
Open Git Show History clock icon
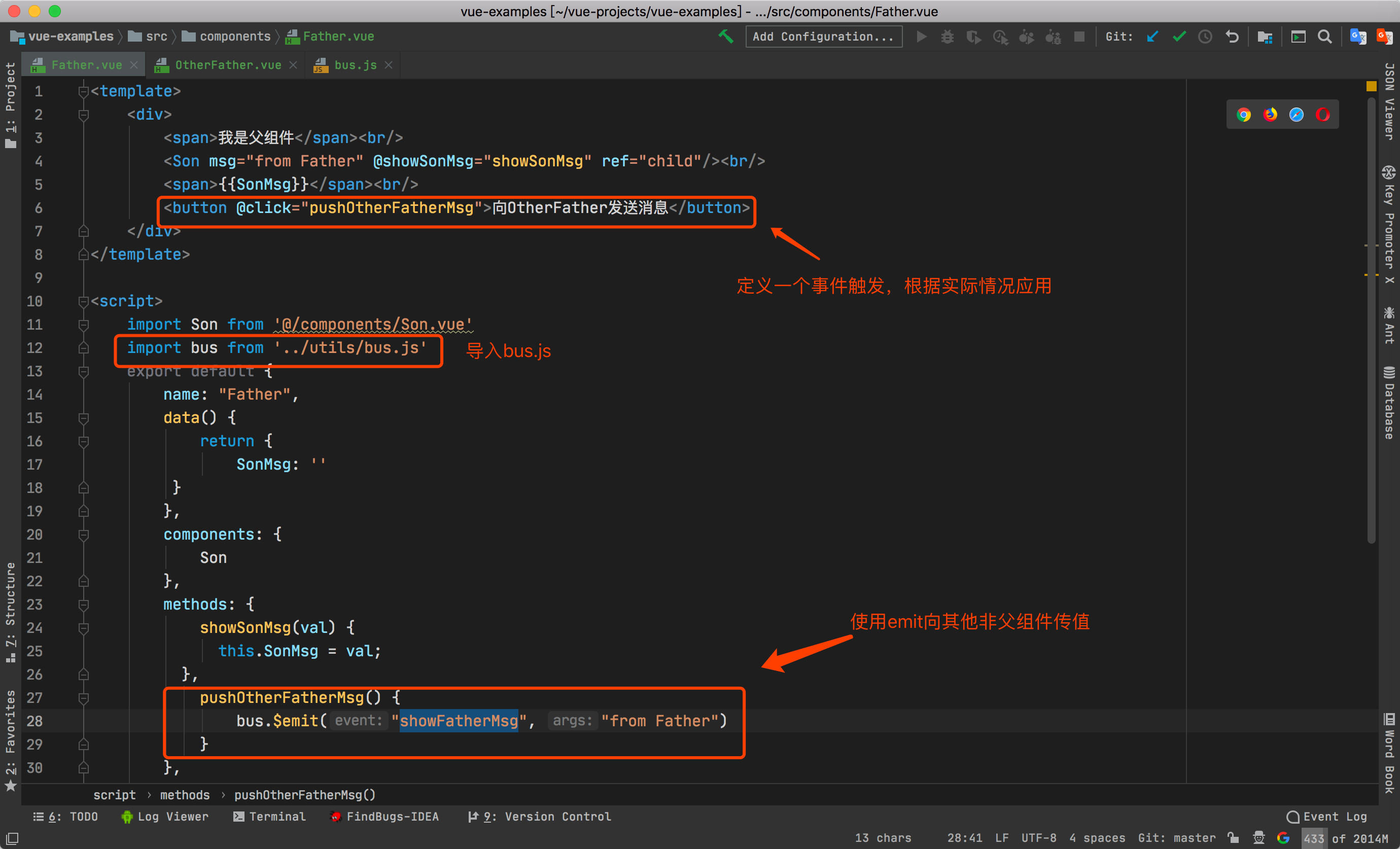coord(1205,37)
